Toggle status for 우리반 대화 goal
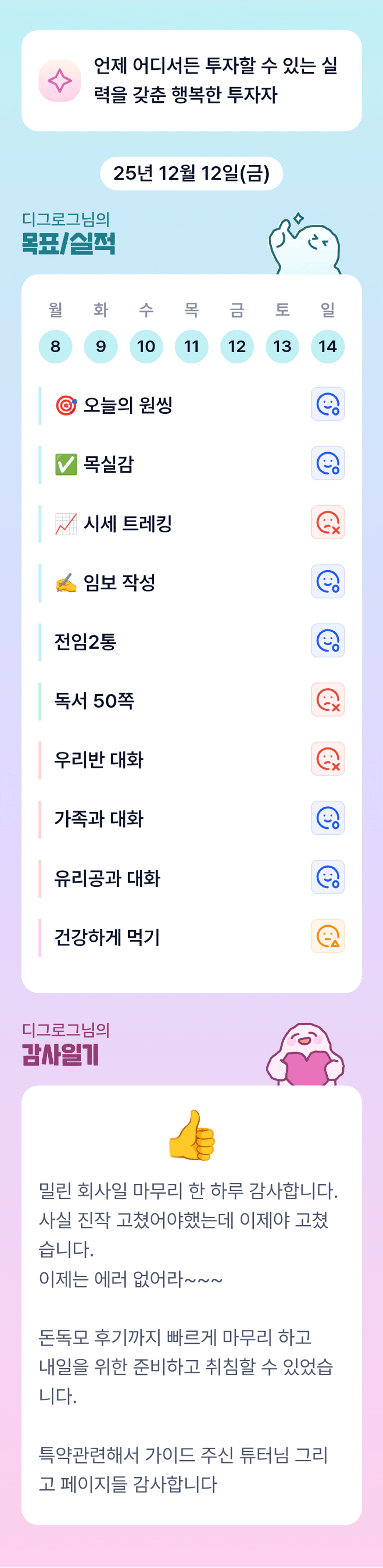This screenshot has height=1568, width=383. click(x=327, y=759)
